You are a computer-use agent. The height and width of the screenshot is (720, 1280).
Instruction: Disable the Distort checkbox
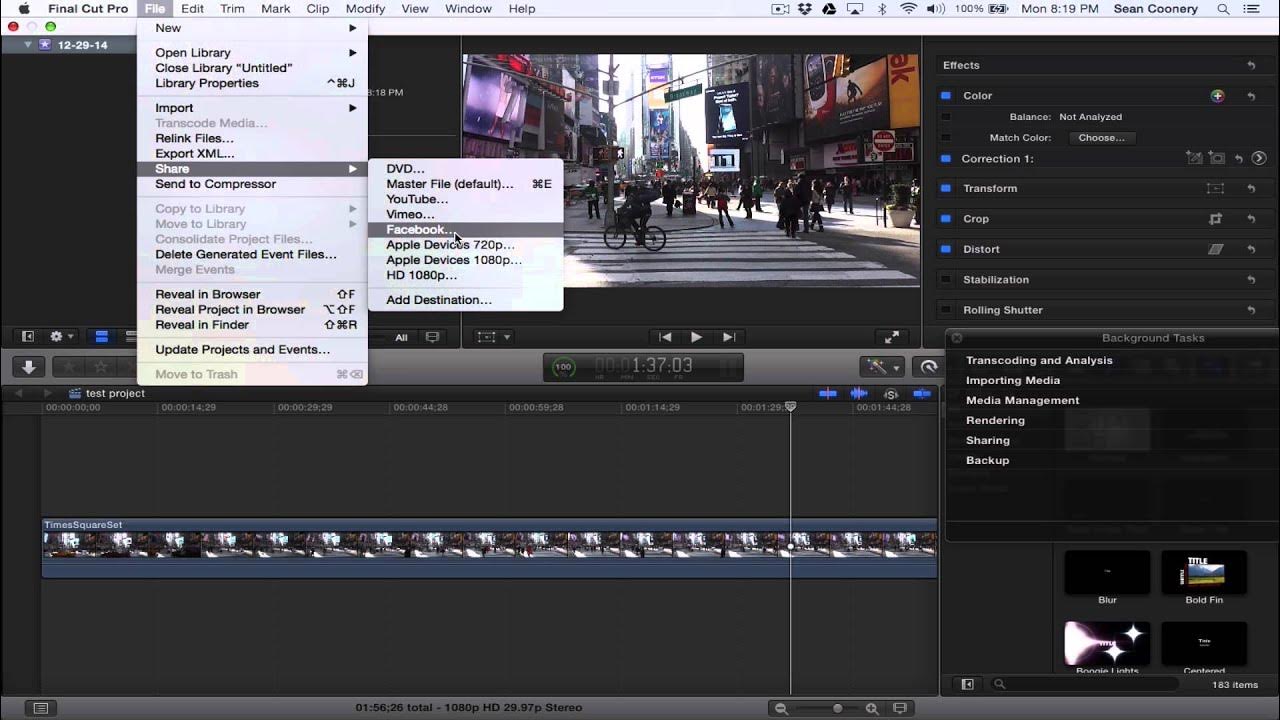tap(946, 249)
